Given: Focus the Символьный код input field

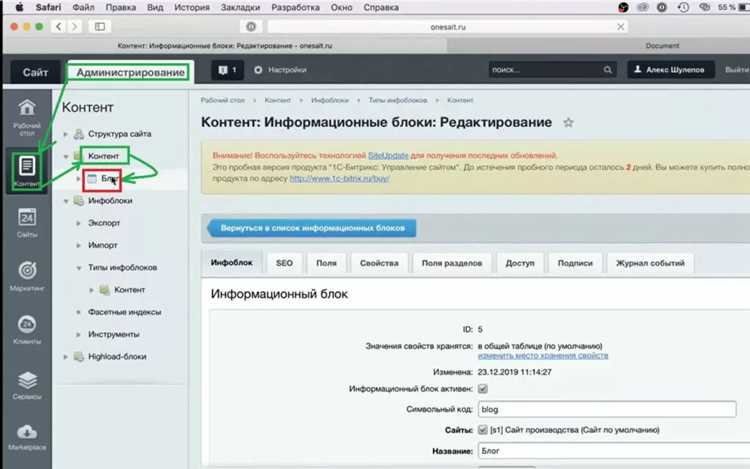Looking at the screenshot, I should coord(607,409).
